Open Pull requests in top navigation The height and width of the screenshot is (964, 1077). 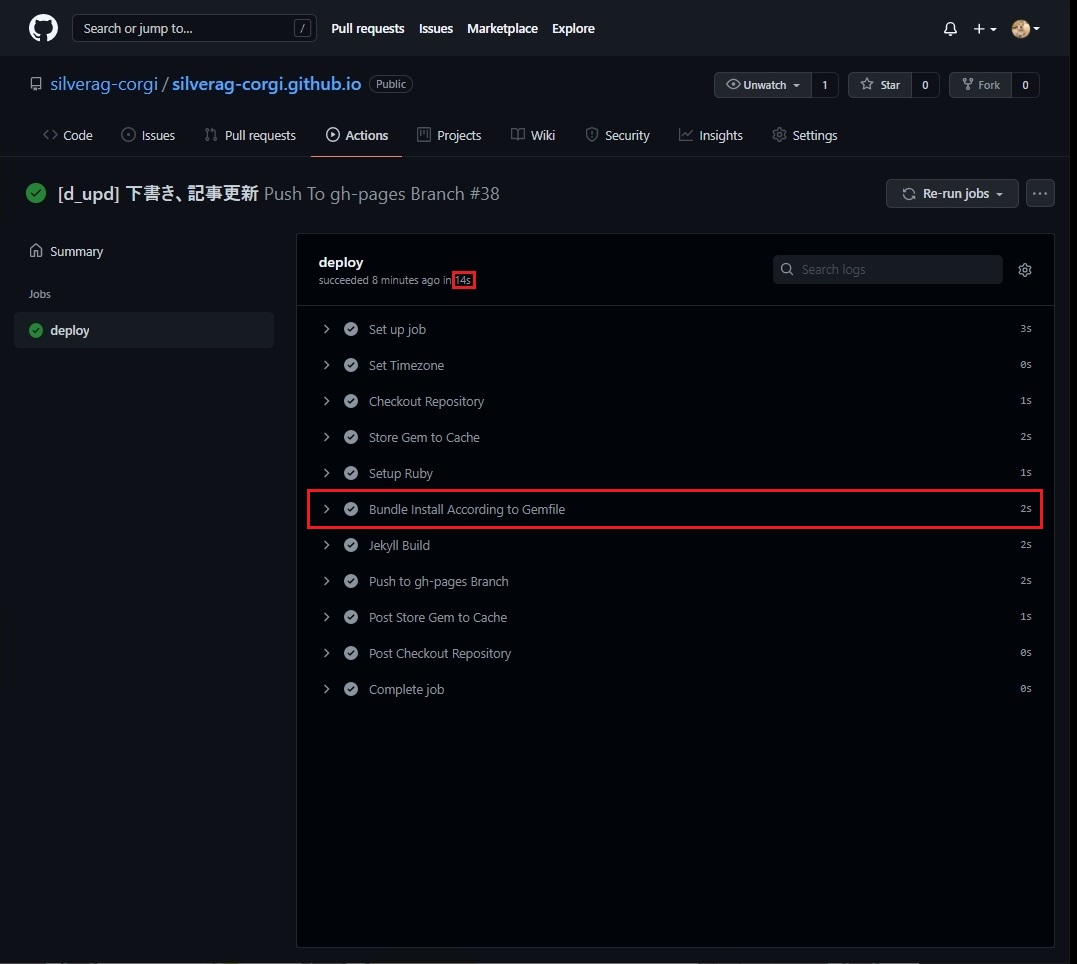click(367, 28)
